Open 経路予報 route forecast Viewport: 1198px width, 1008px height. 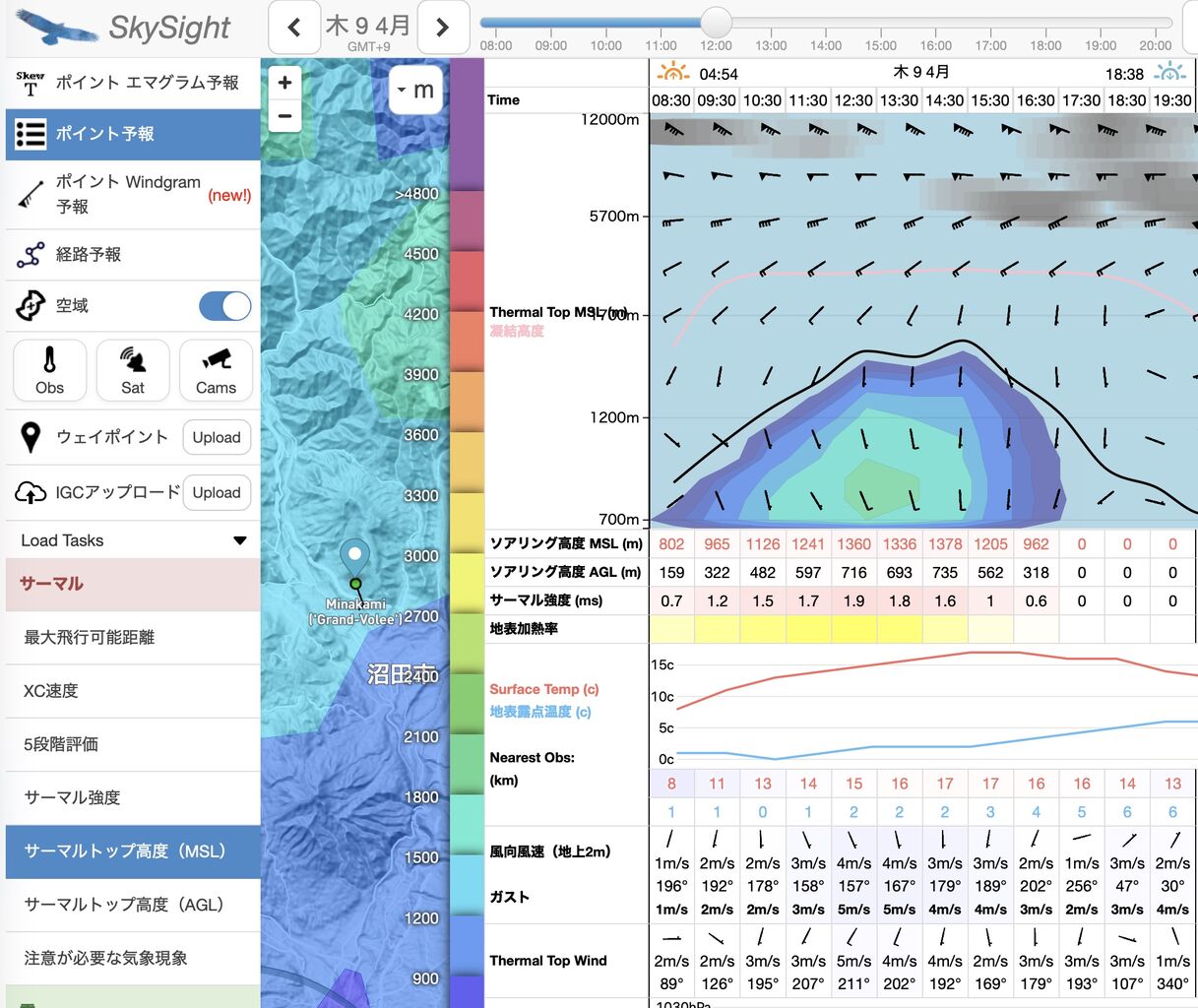point(133,254)
